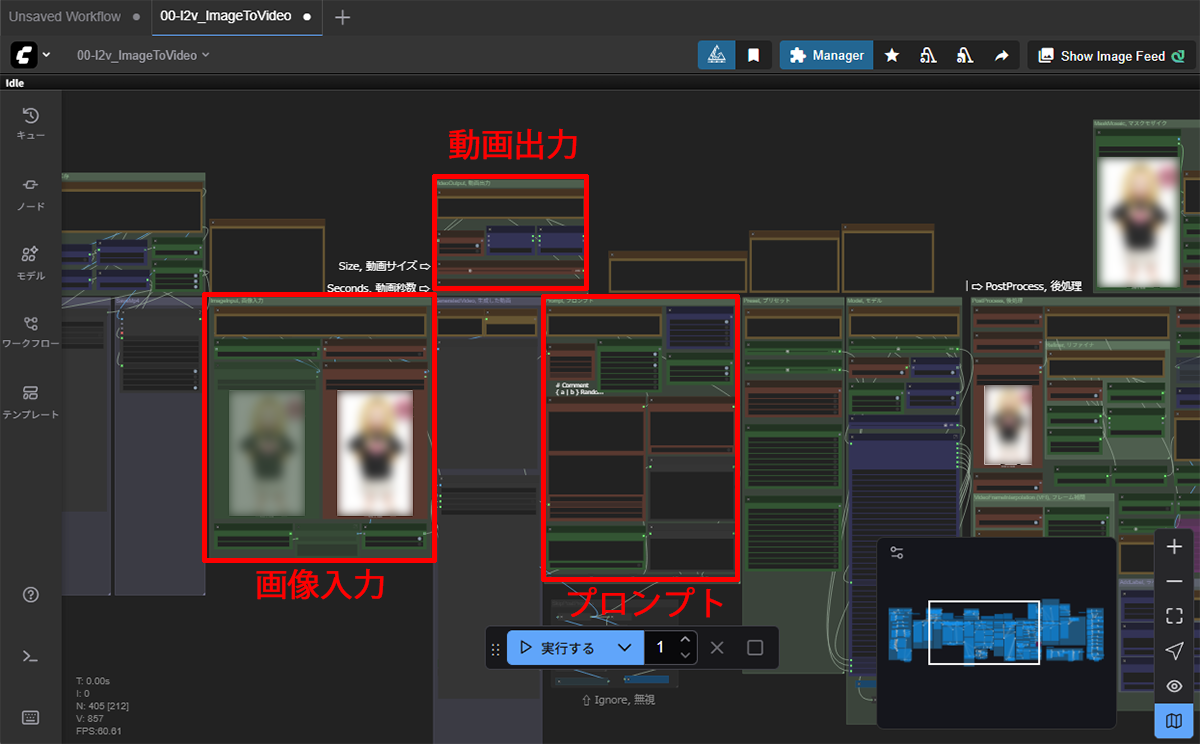Switch to the Unsaved Workflow tab

coord(65,17)
